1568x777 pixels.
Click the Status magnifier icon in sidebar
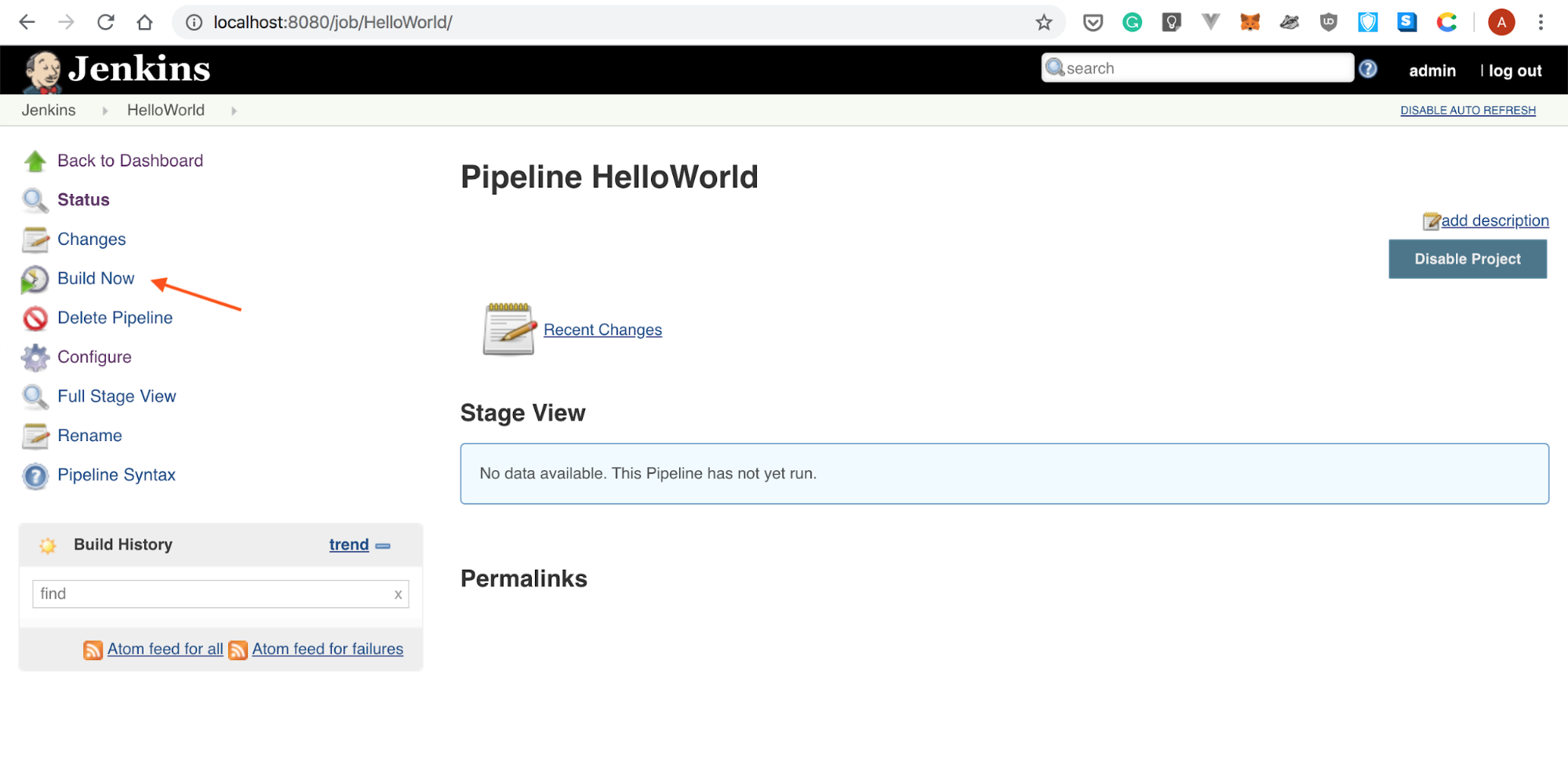pyautogui.click(x=35, y=201)
